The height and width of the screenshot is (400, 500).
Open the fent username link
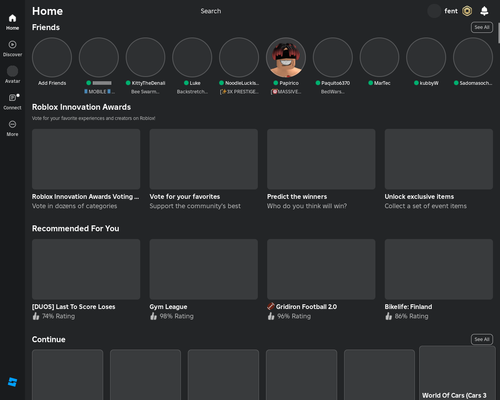[x=451, y=11]
